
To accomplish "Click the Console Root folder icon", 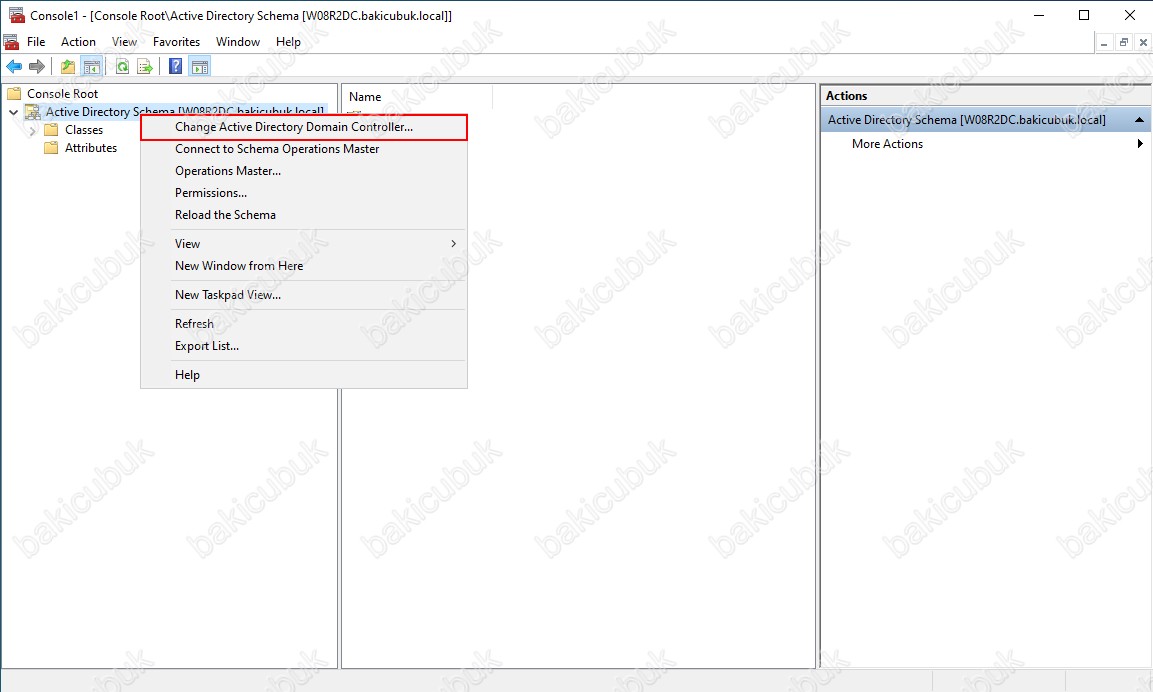I will pos(14,93).
